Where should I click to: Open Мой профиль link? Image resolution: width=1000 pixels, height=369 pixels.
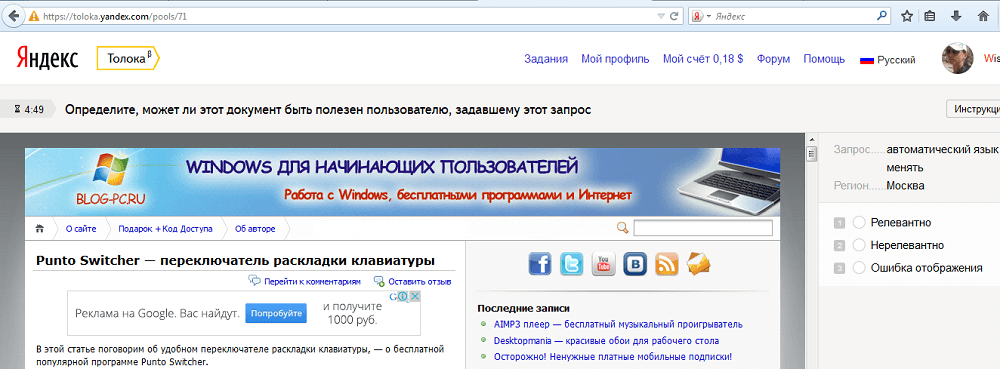click(615, 59)
